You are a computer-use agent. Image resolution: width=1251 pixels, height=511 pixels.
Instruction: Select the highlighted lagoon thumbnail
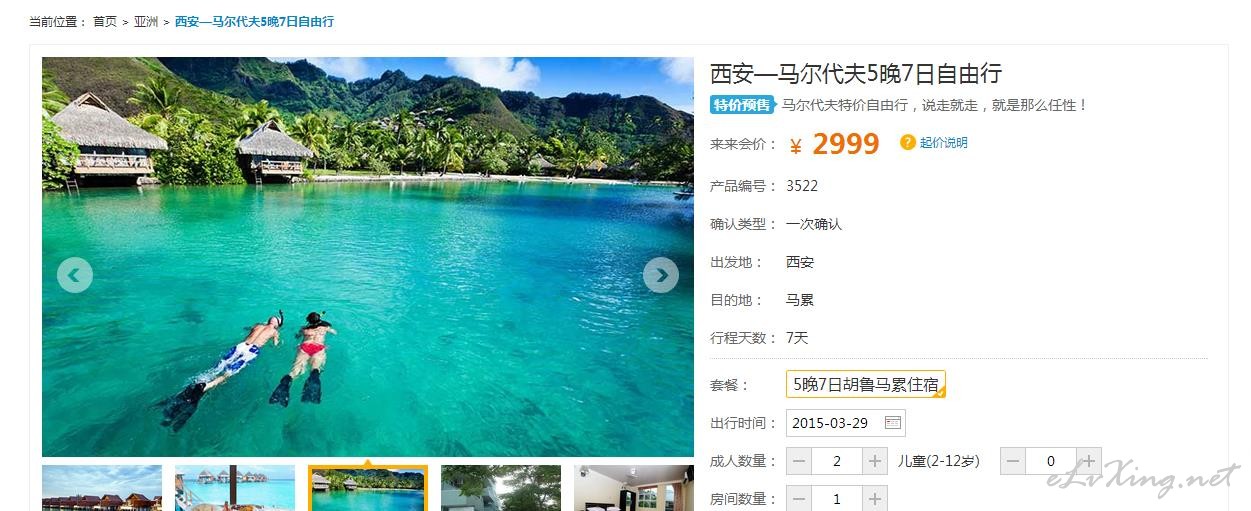click(x=368, y=488)
